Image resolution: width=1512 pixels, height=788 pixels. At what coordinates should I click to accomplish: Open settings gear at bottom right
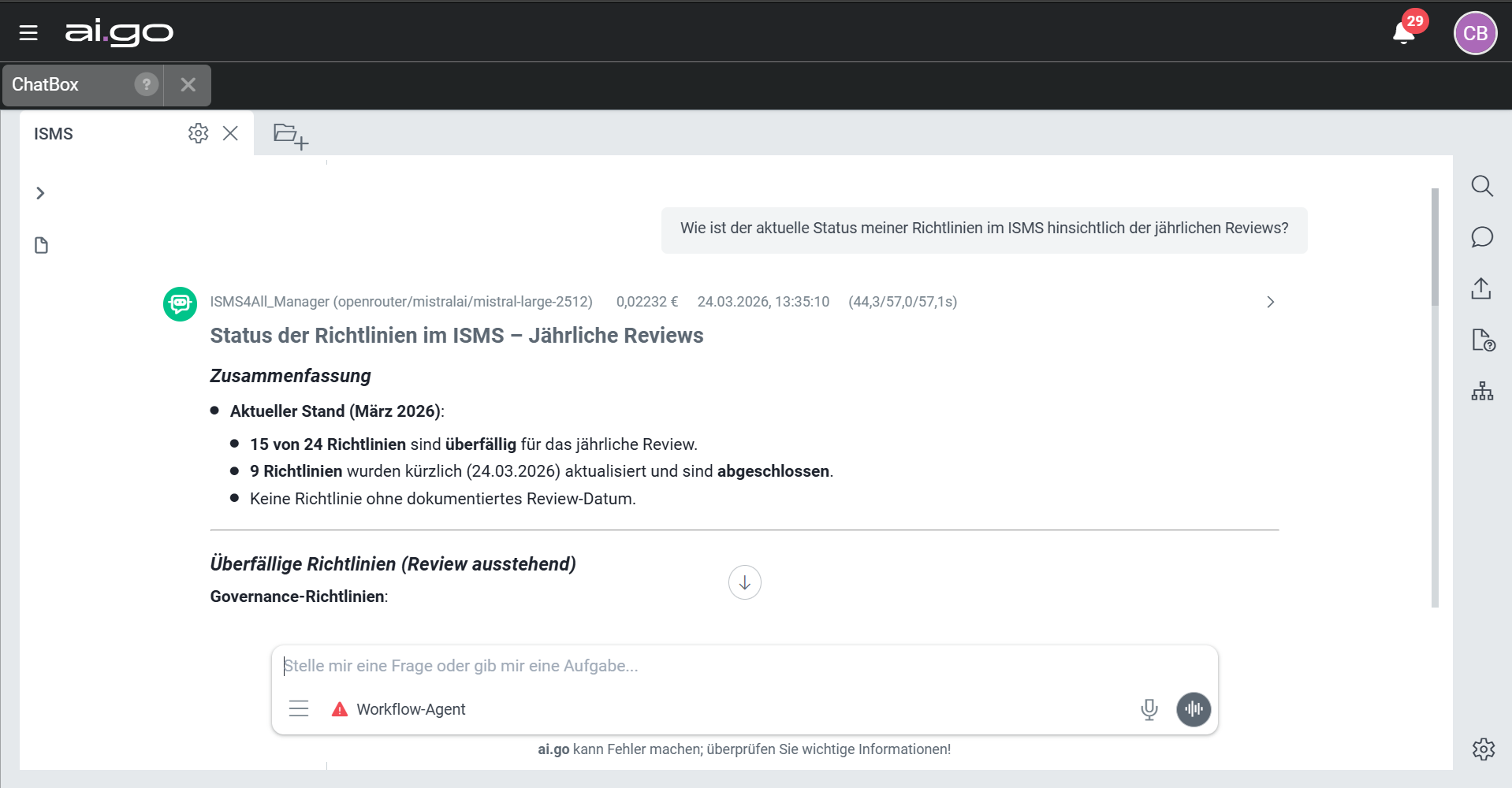pyautogui.click(x=1483, y=749)
